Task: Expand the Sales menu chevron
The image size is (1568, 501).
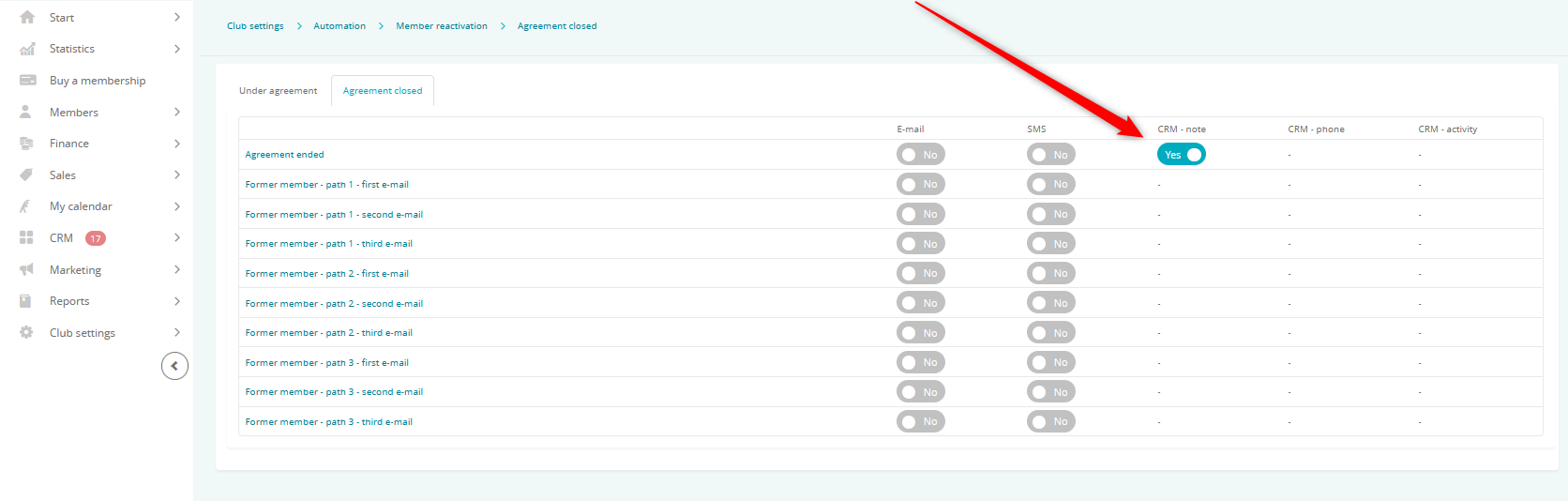Action: (177, 175)
